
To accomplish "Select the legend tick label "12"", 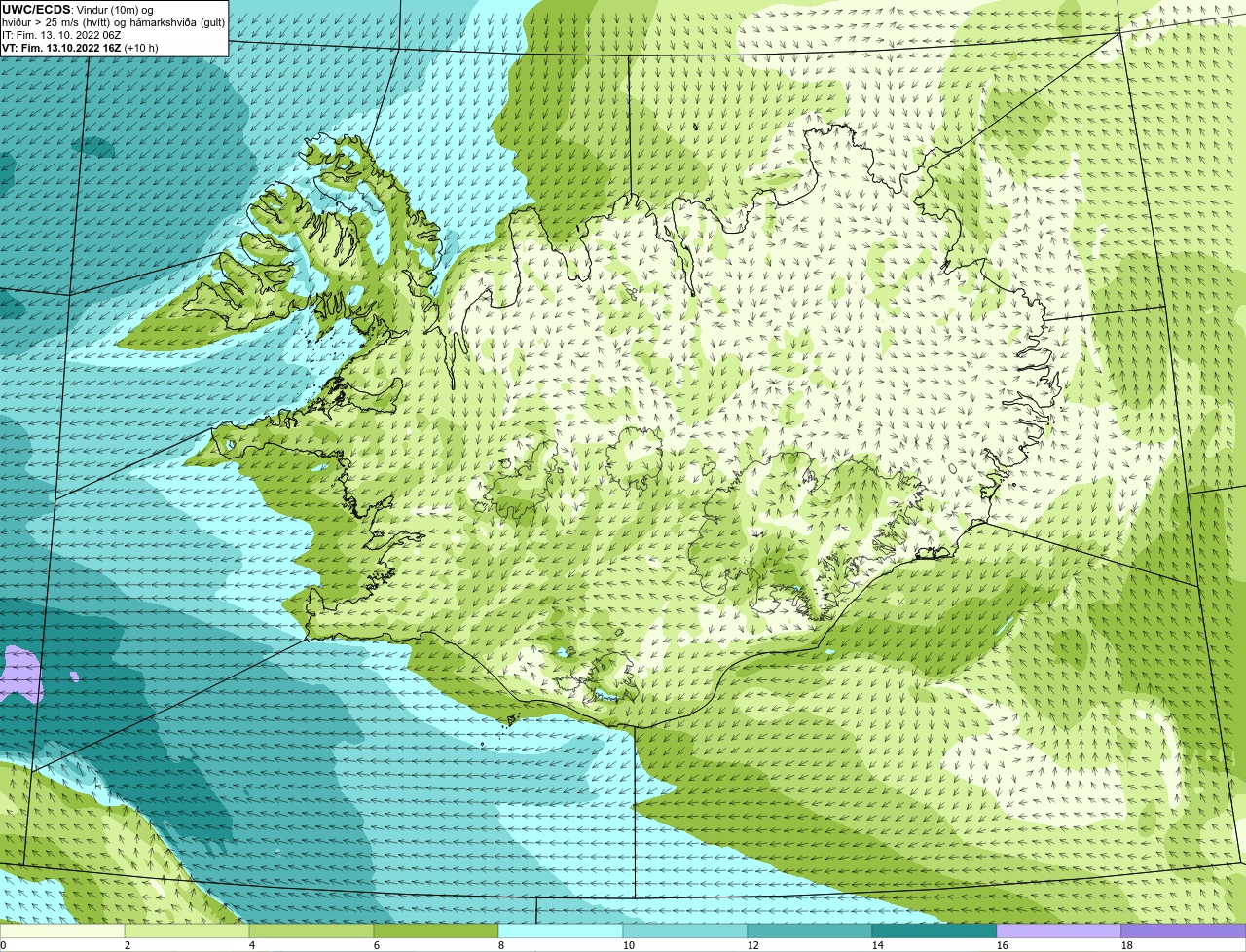I will click(753, 945).
